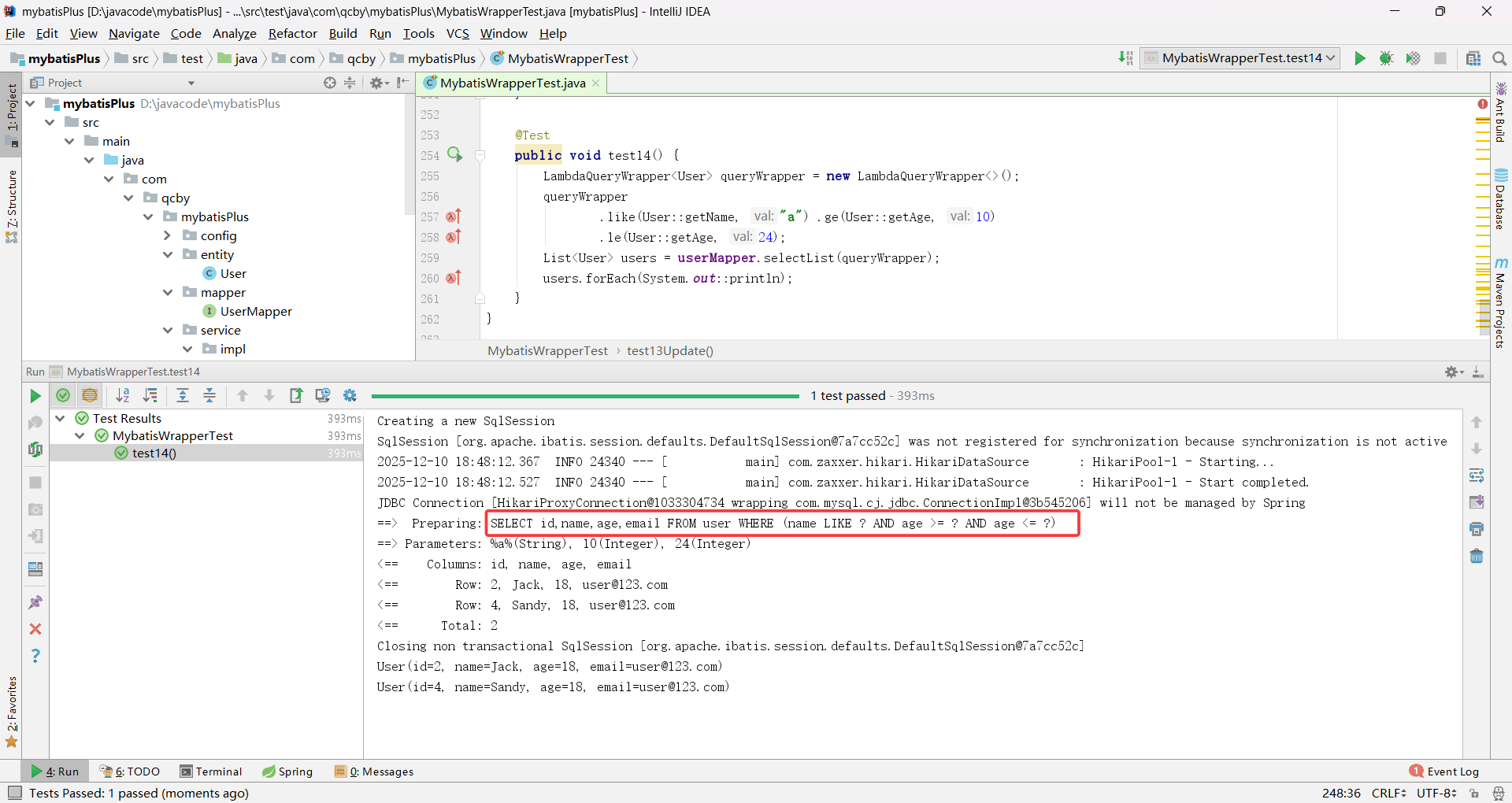Stop the process in Run panel

point(35,483)
